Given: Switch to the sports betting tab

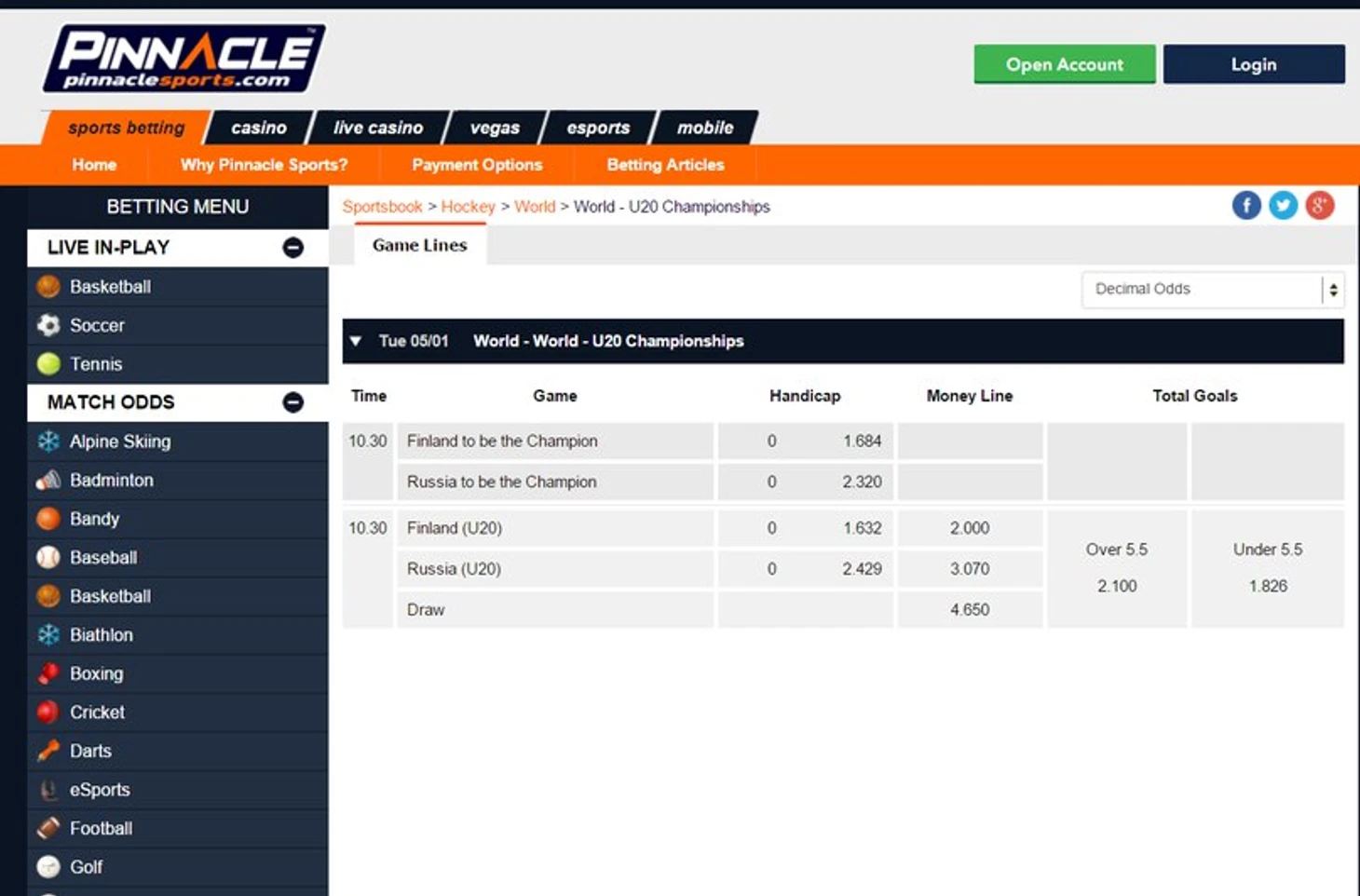Looking at the screenshot, I should coord(126,128).
